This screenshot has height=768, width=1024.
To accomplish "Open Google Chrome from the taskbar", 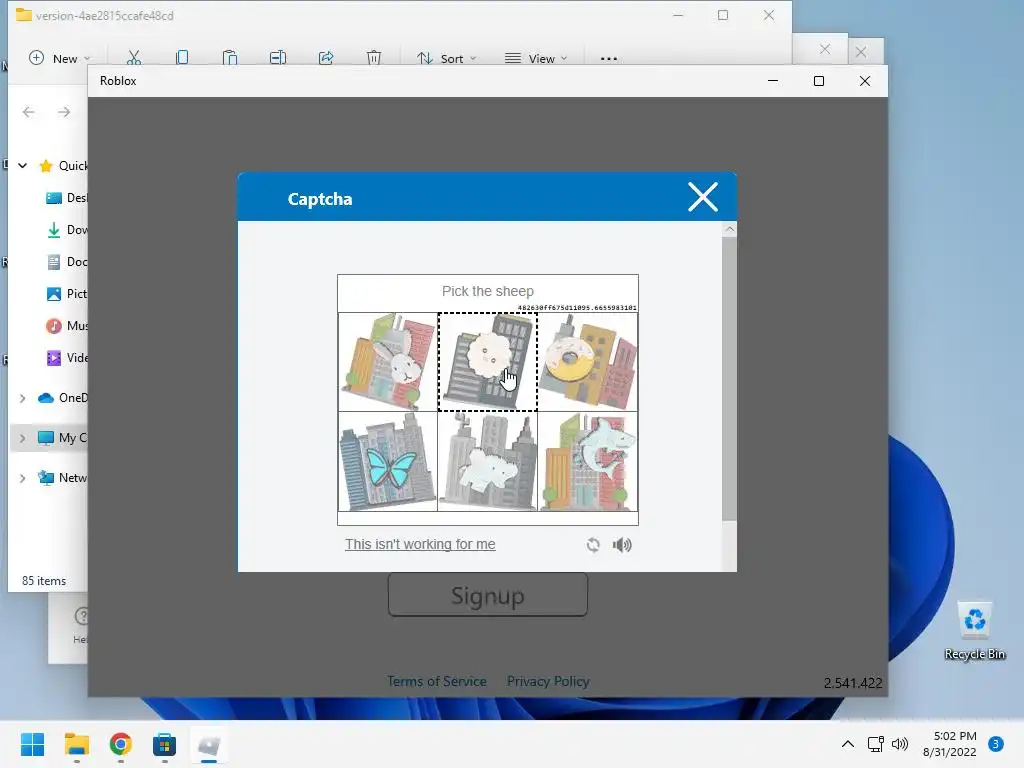I will pyautogui.click(x=120, y=744).
